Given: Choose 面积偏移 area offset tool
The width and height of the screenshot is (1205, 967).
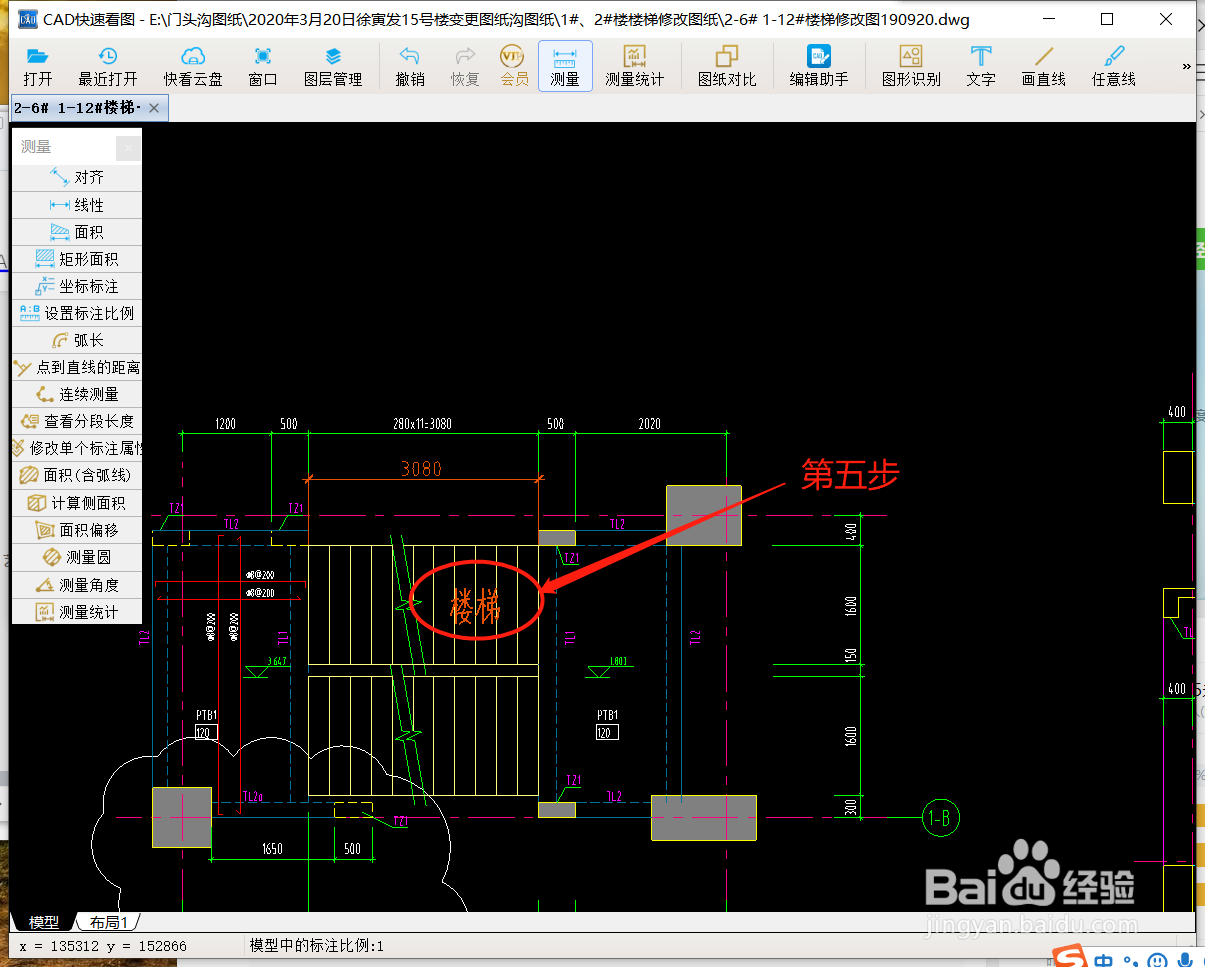Looking at the screenshot, I should pyautogui.click(x=77, y=530).
